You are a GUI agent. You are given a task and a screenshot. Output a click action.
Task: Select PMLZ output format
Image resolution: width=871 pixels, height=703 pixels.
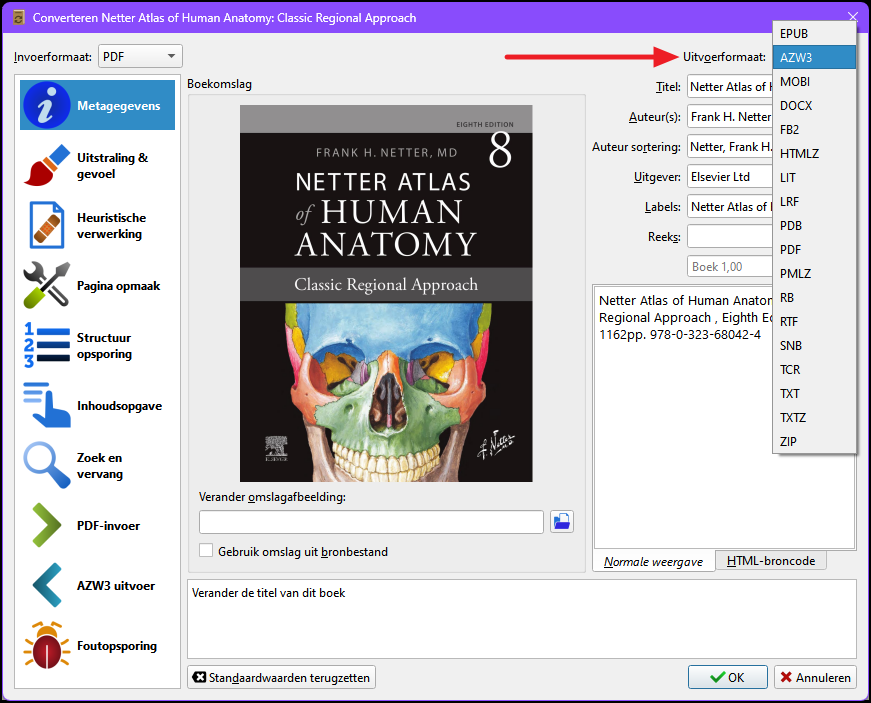click(814, 274)
